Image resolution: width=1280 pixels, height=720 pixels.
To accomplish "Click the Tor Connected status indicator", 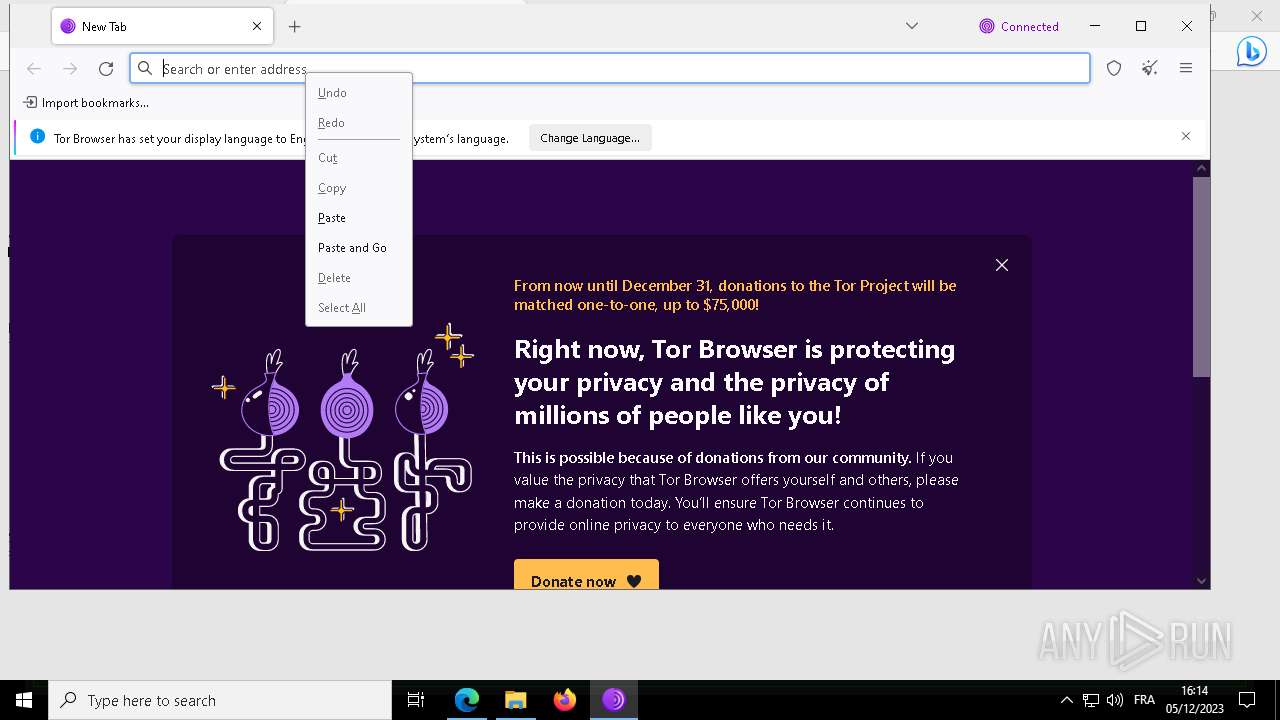I will (x=1019, y=27).
